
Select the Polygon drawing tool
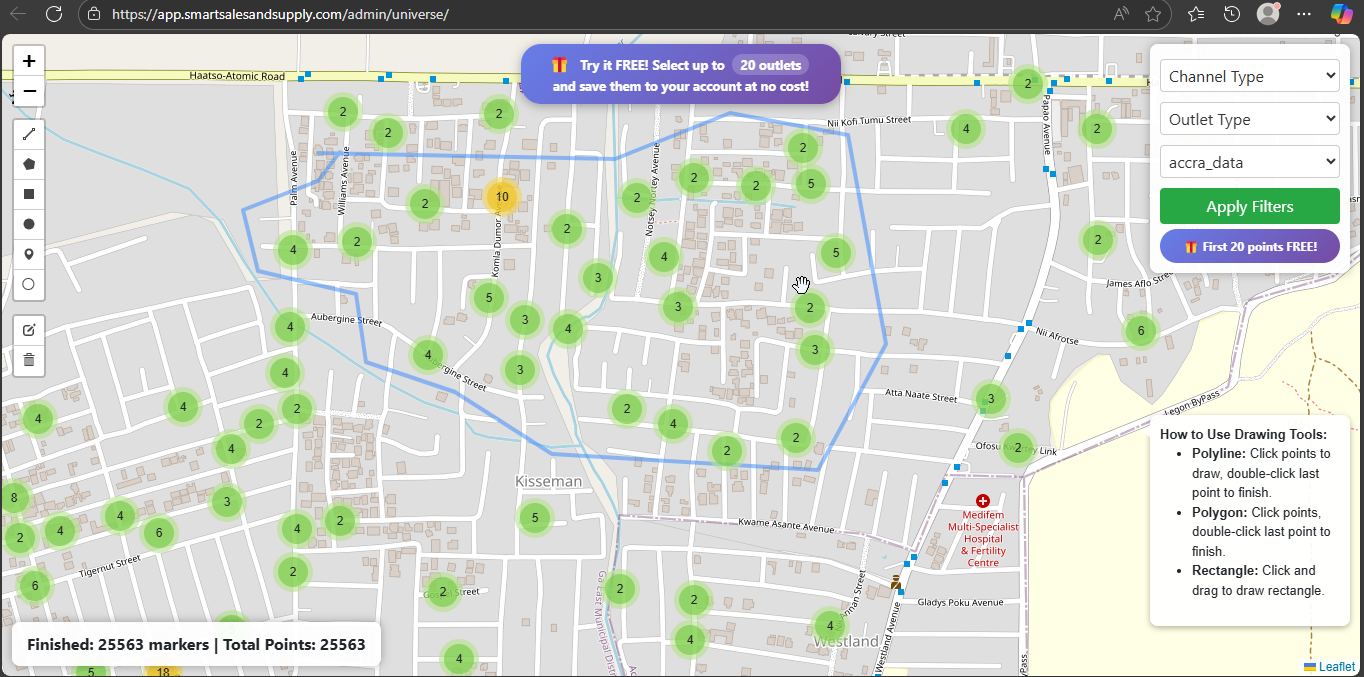pos(29,163)
